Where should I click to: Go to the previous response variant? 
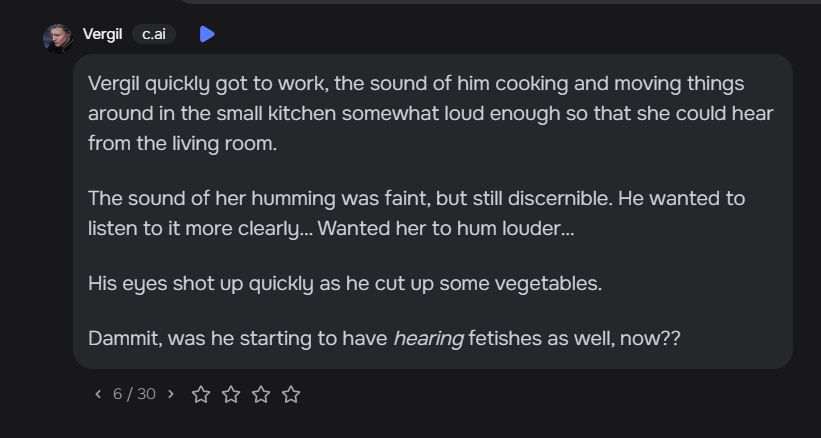98,394
